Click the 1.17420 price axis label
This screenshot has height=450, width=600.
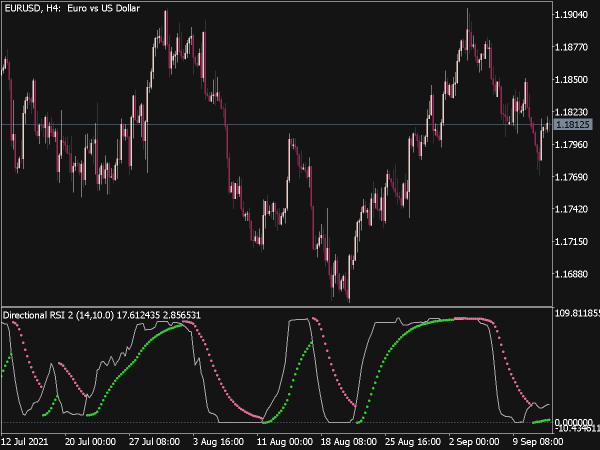(x=571, y=209)
